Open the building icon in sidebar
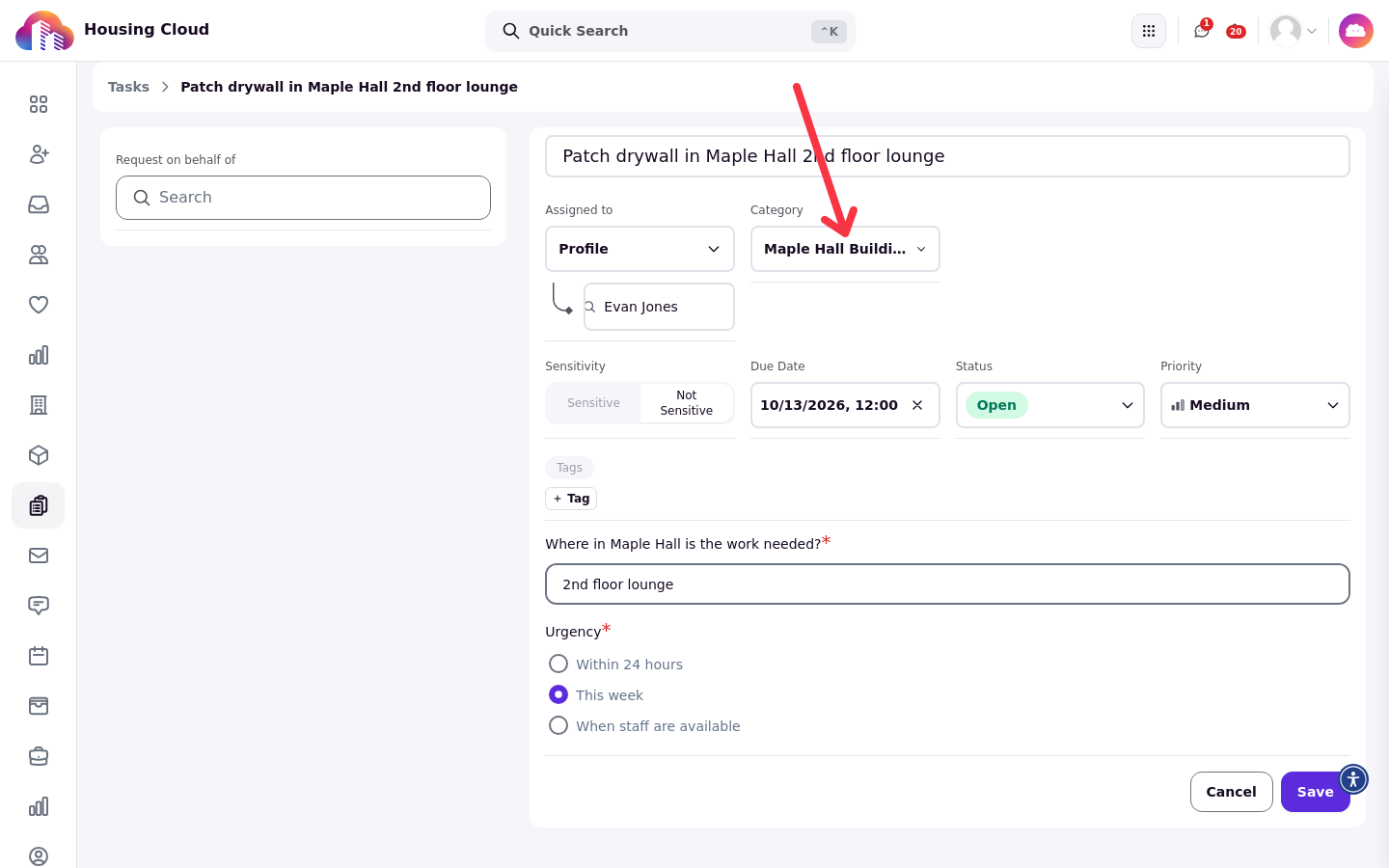Image resolution: width=1389 pixels, height=868 pixels. pos(39,405)
